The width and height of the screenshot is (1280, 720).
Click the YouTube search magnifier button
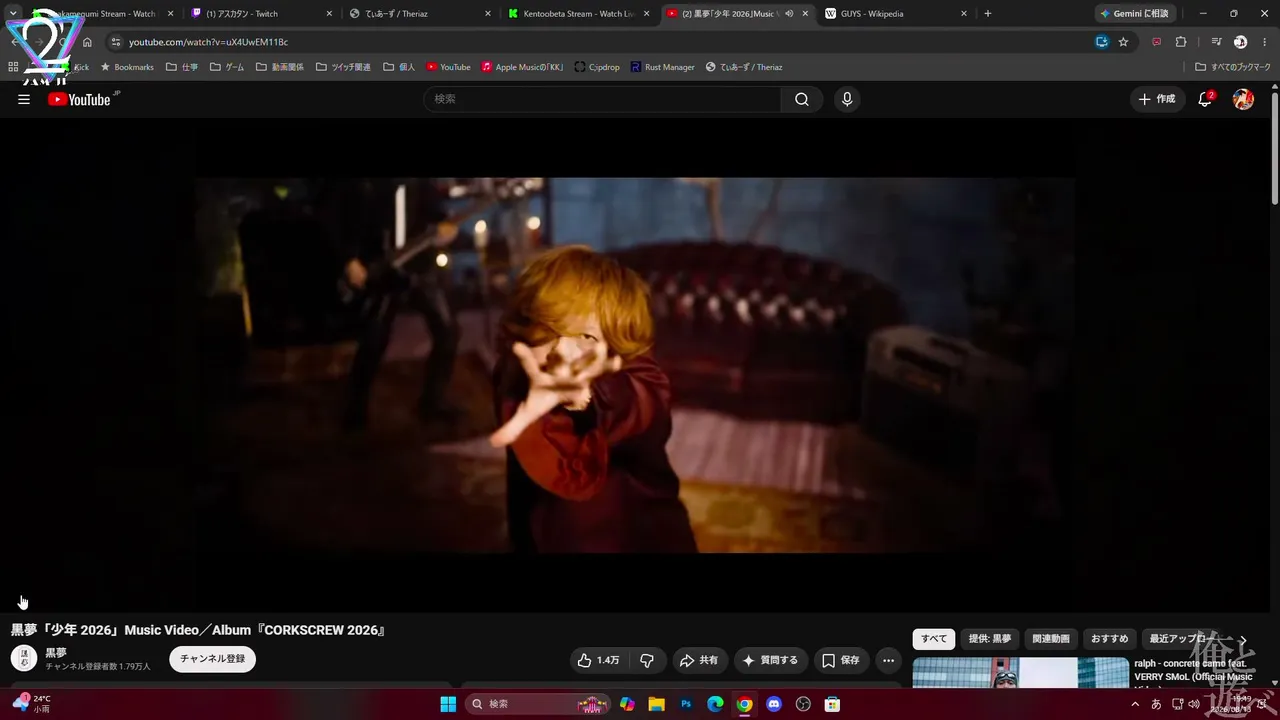(x=802, y=99)
